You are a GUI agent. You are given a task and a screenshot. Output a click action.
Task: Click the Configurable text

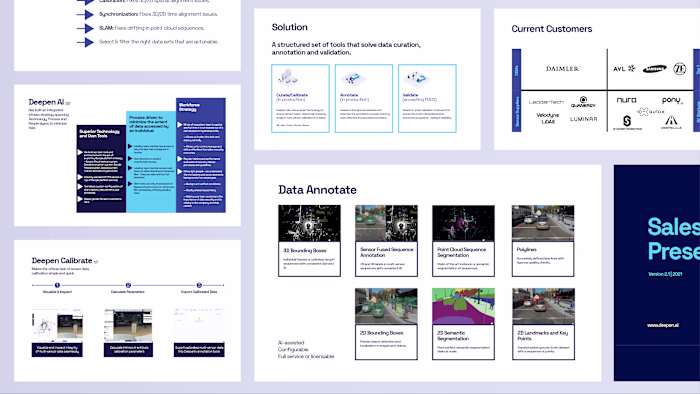(293, 349)
